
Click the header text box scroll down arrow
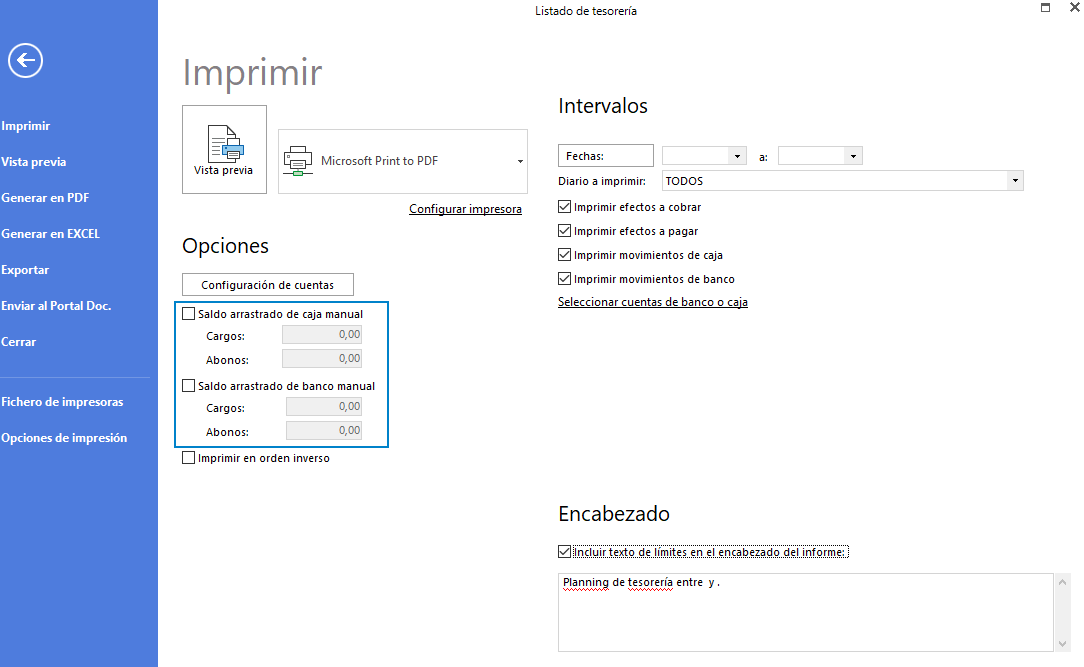click(1063, 643)
